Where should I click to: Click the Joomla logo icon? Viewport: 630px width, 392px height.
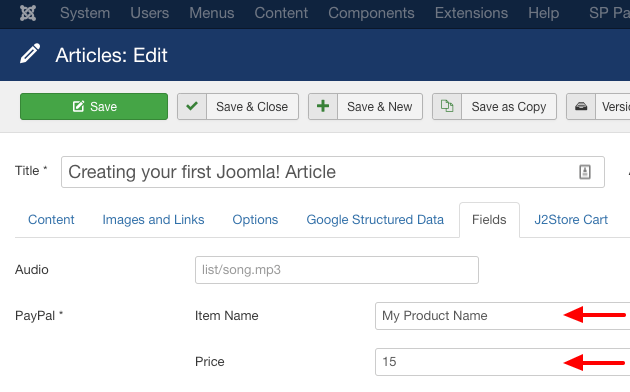[x=28, y=13]
